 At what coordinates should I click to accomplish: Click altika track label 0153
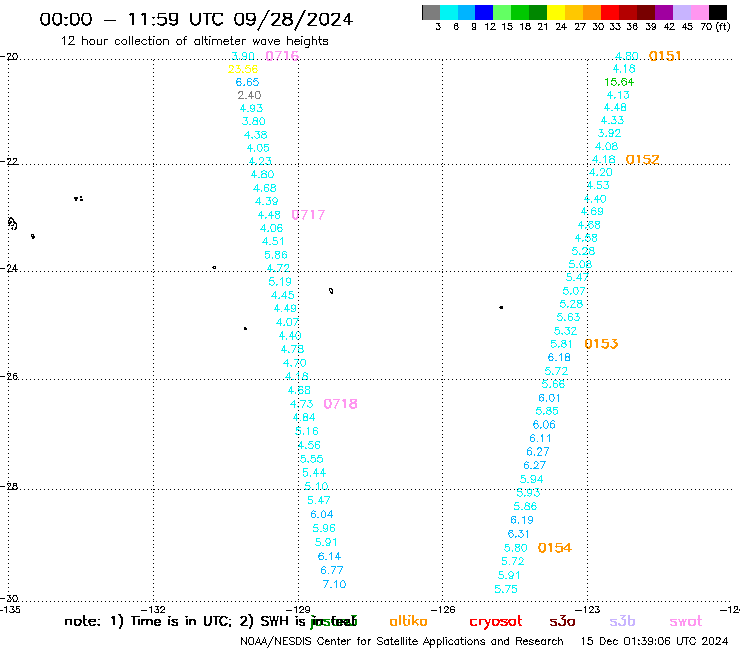(x=601, y=344)
